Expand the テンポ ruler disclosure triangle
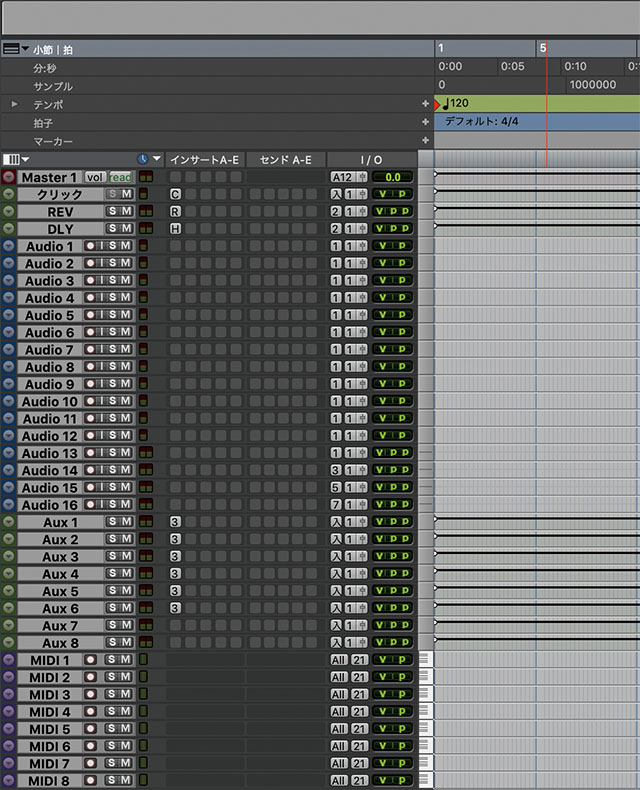This screenshot has height=790, width=640. click(15, 104)
